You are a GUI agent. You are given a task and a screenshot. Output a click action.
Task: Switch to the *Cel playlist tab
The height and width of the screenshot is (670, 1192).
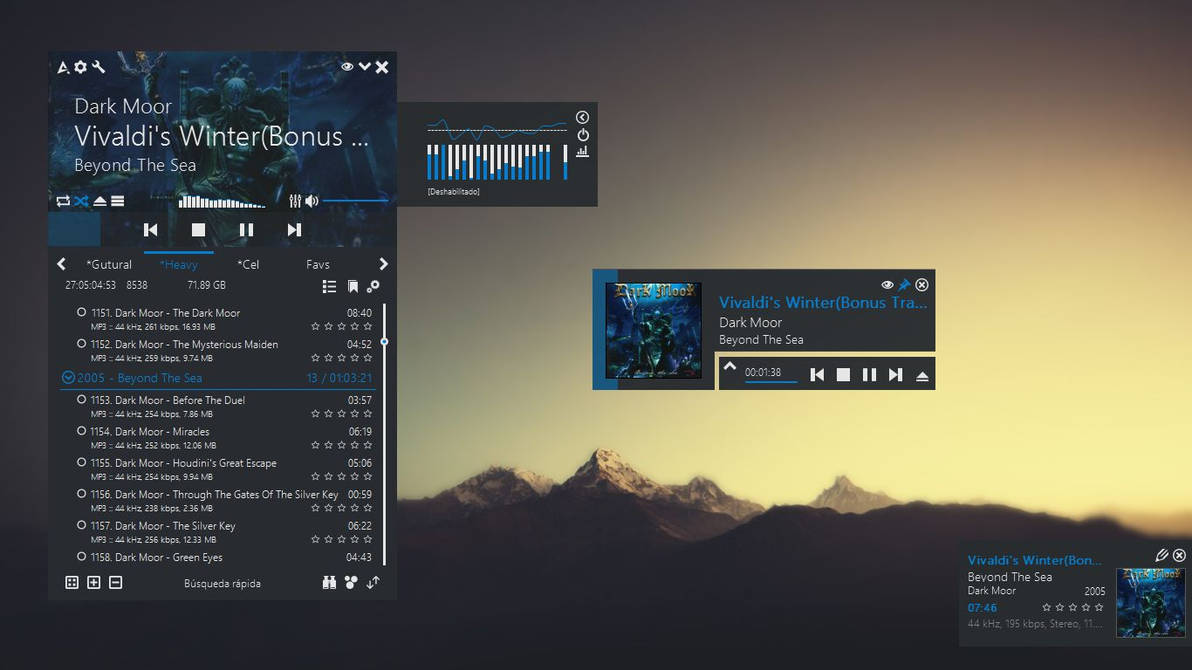pos(248,265)
